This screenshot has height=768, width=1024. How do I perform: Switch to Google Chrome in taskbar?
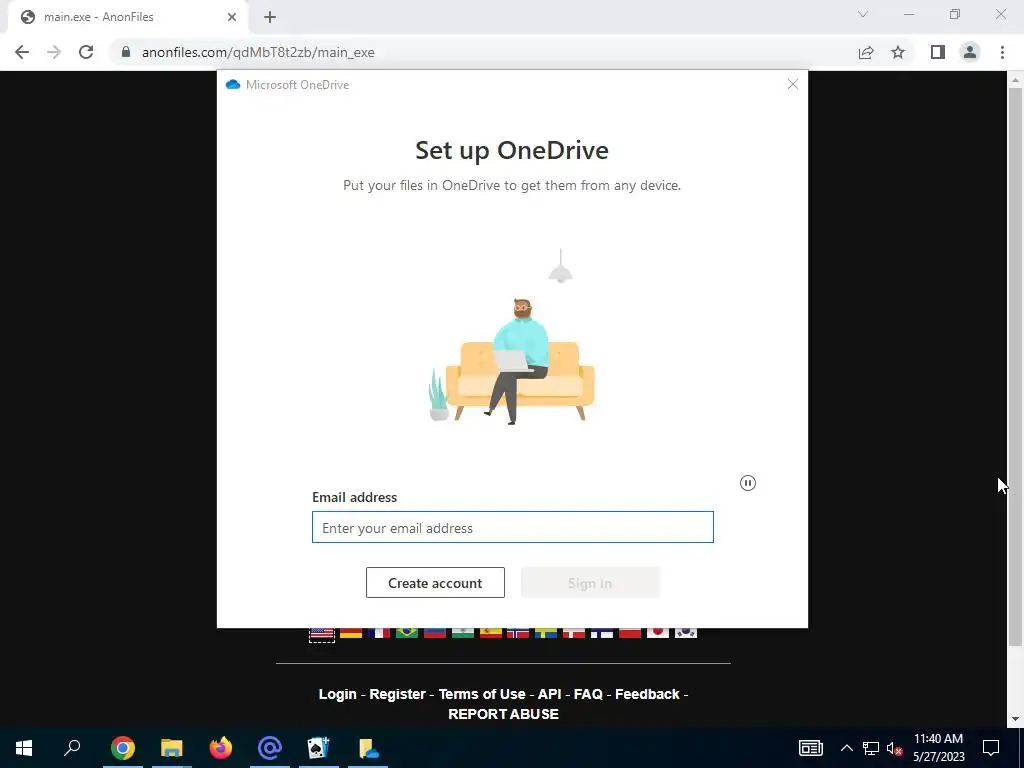(x=123, y=747)
